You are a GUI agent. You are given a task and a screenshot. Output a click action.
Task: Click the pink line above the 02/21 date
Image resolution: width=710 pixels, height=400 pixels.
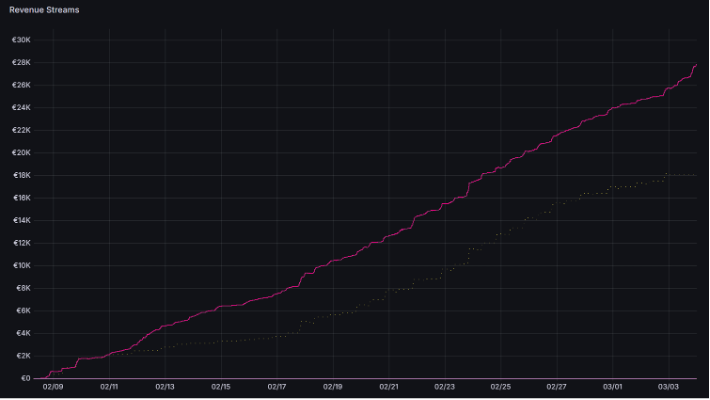(x=389, y=235)
